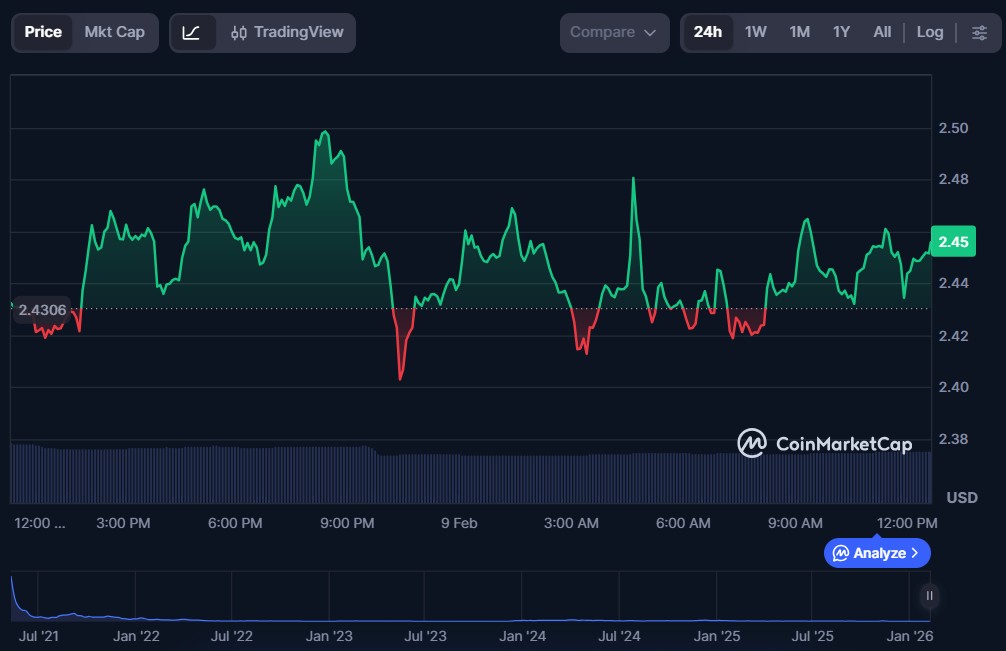Switch to Price view

click(x=43, y=32)
